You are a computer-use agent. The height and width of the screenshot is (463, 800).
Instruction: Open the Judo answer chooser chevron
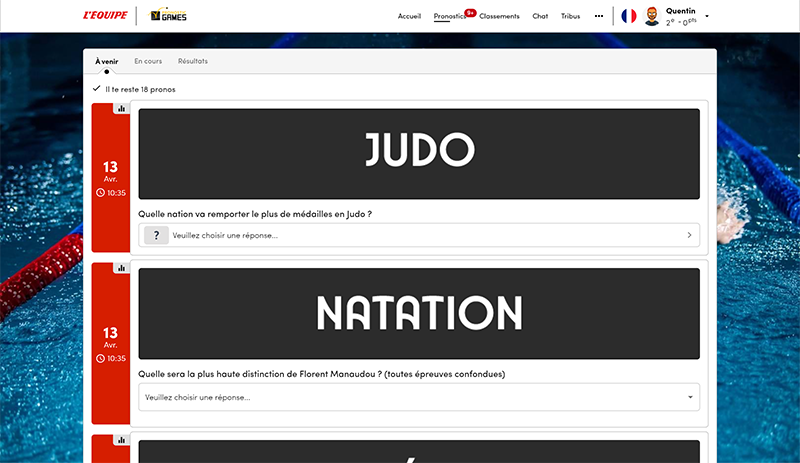point(689,235)
